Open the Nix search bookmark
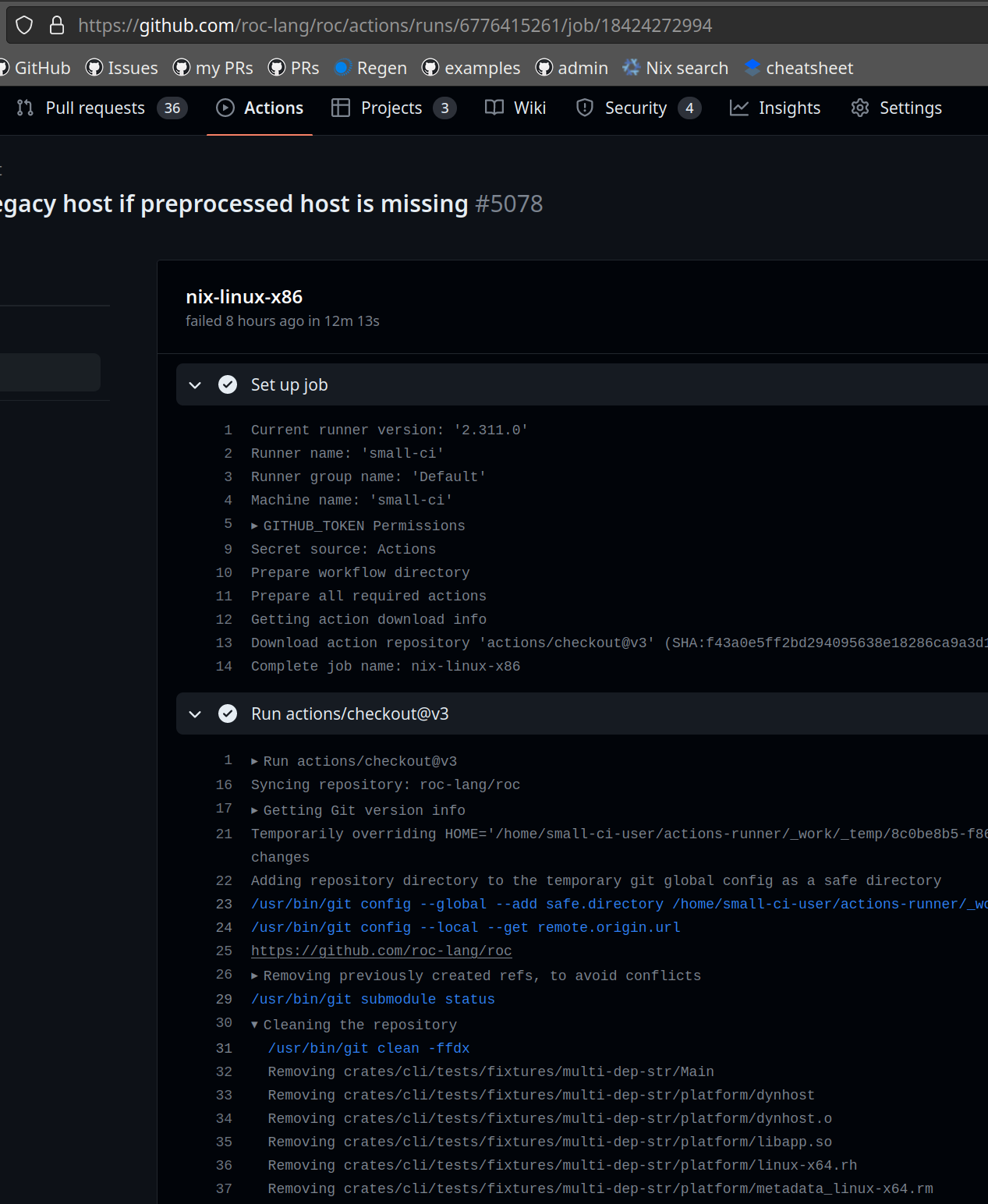Viewport: 988px width, 1204px height. coord(675,68)
